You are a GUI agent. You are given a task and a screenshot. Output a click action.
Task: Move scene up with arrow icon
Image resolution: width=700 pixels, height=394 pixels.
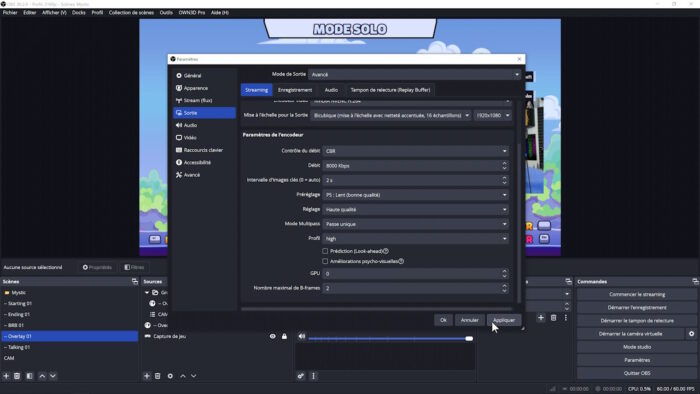pos(42,376)
